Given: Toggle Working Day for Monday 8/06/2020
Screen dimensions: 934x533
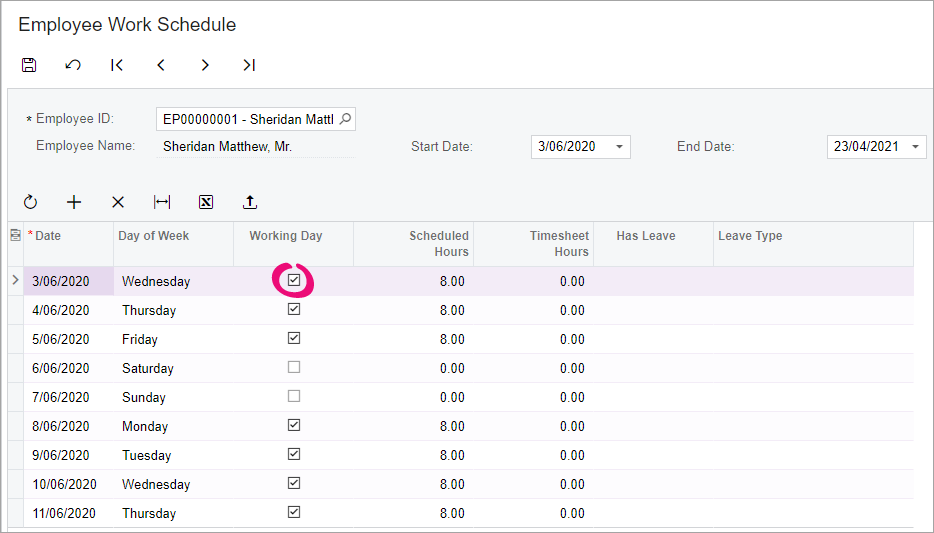Looking at the screenshot, I should click(x=294, y=425).
